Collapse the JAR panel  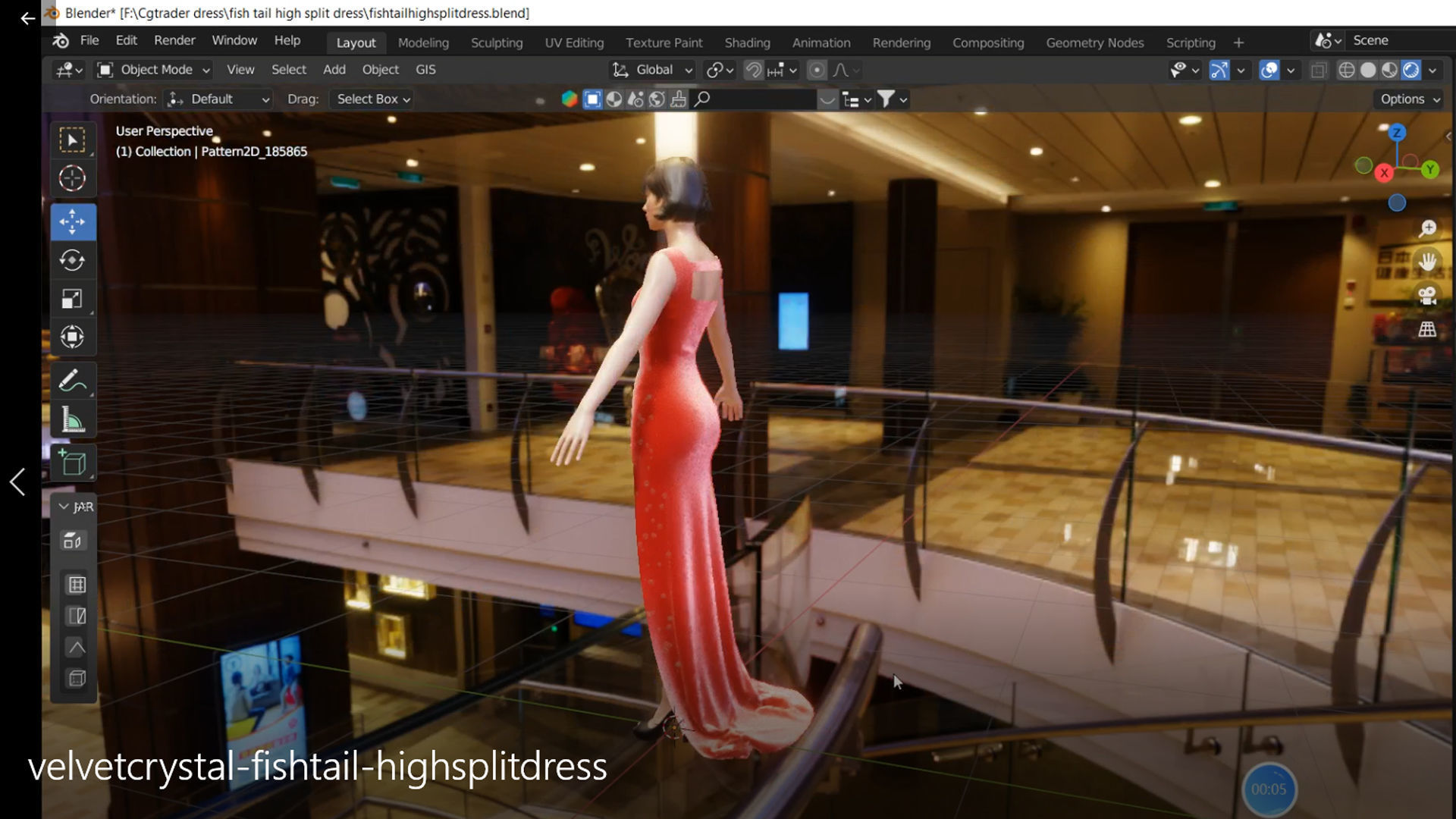pos(64,507)
